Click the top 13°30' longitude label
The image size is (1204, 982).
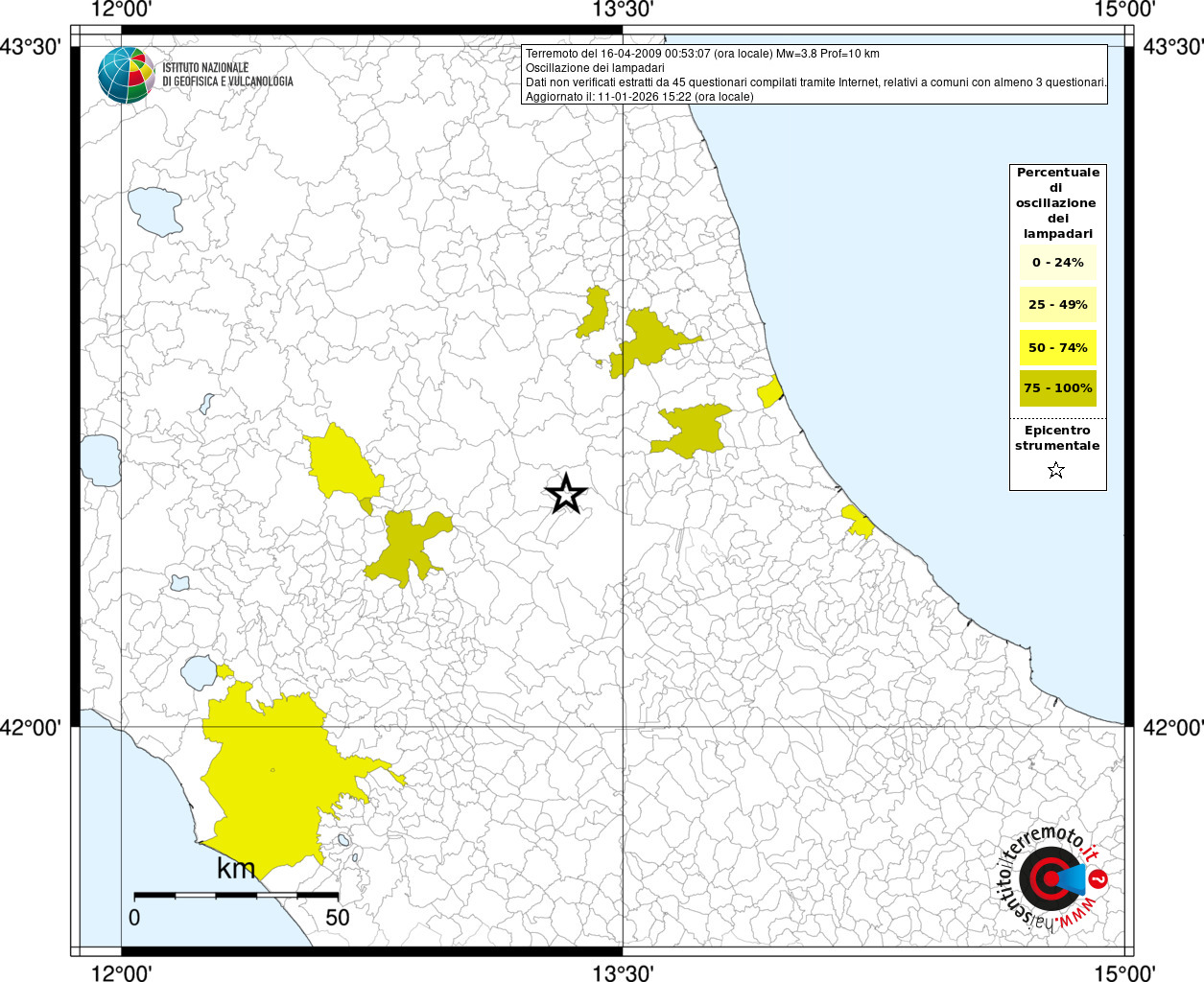[623, 10]
